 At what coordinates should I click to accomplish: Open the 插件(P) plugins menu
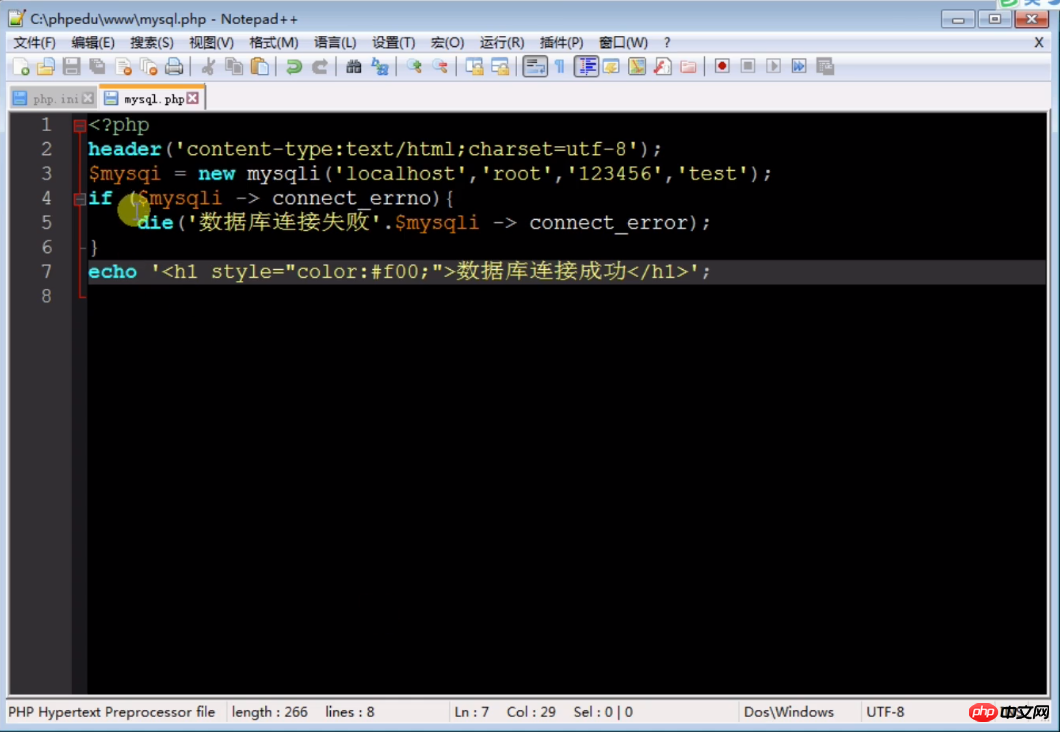click(561, 42)
